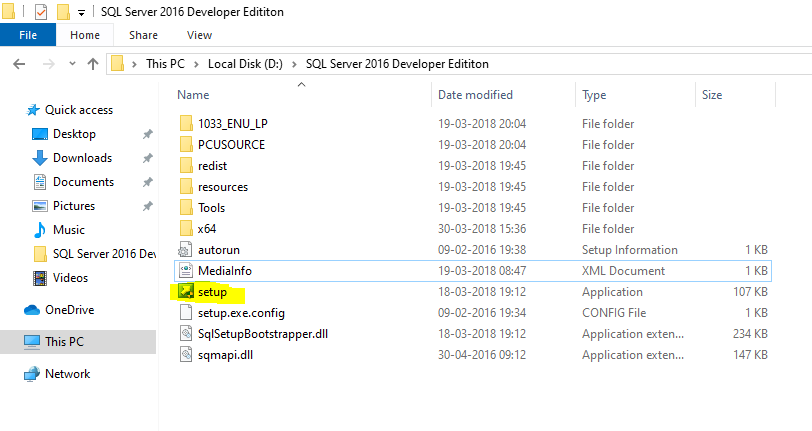Click the Properties checkmark icon in title bar
Screen dimensions: 812x431
[x=40, y=11]
